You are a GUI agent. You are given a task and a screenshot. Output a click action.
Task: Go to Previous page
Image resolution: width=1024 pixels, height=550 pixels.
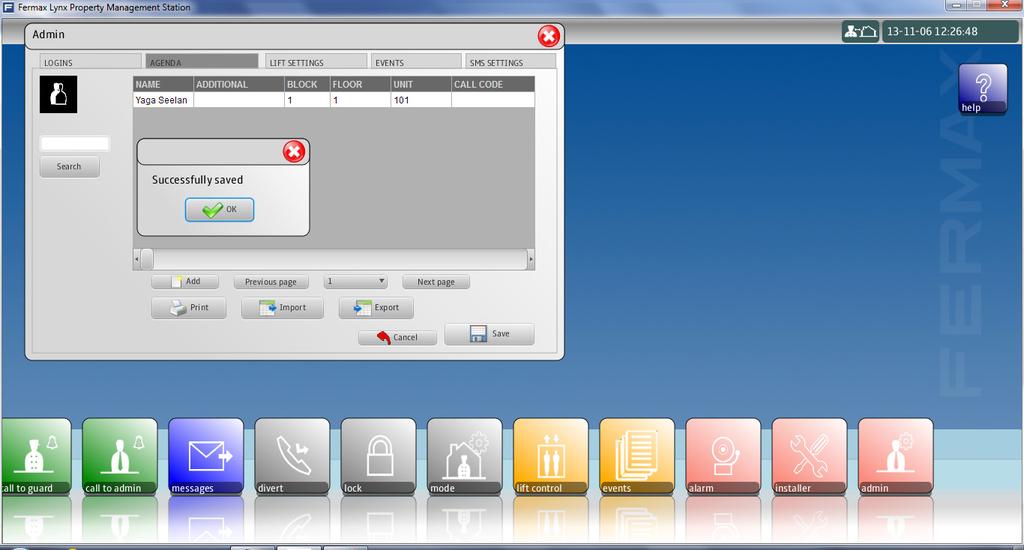(270, 282)
